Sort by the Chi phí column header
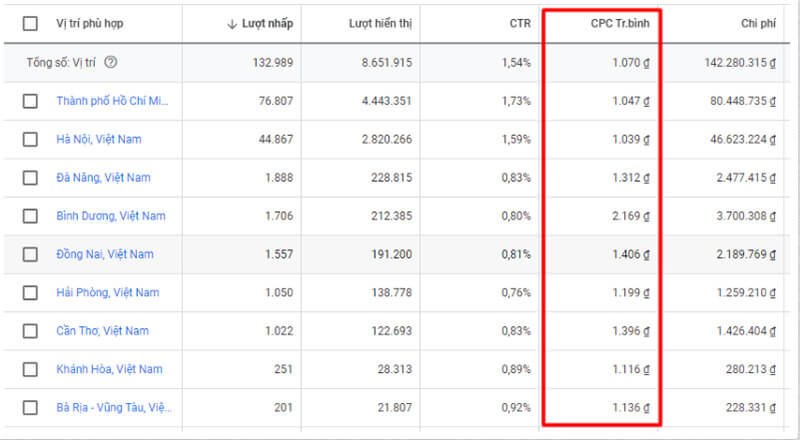The width and height of the screenshot is (800, 440). pyautogui.click(x=751, y=23)
